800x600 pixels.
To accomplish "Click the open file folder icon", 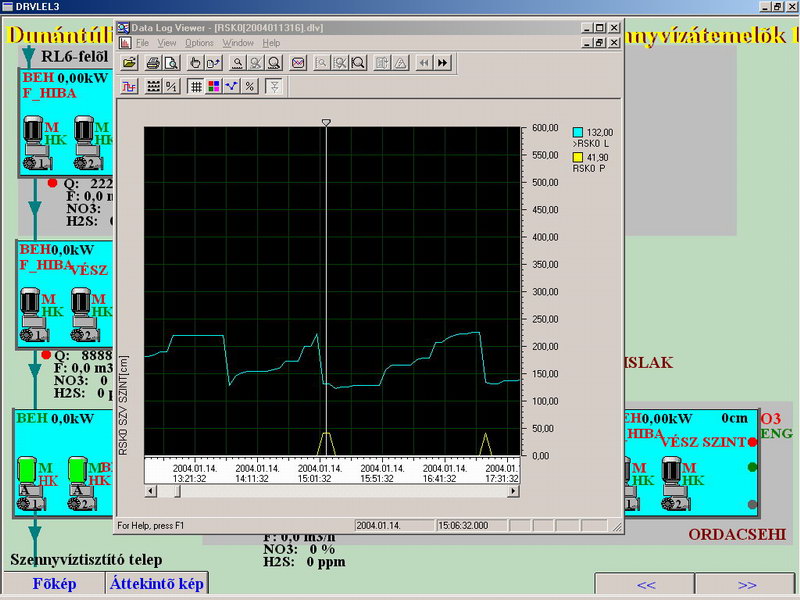I will tap(129, 63).
